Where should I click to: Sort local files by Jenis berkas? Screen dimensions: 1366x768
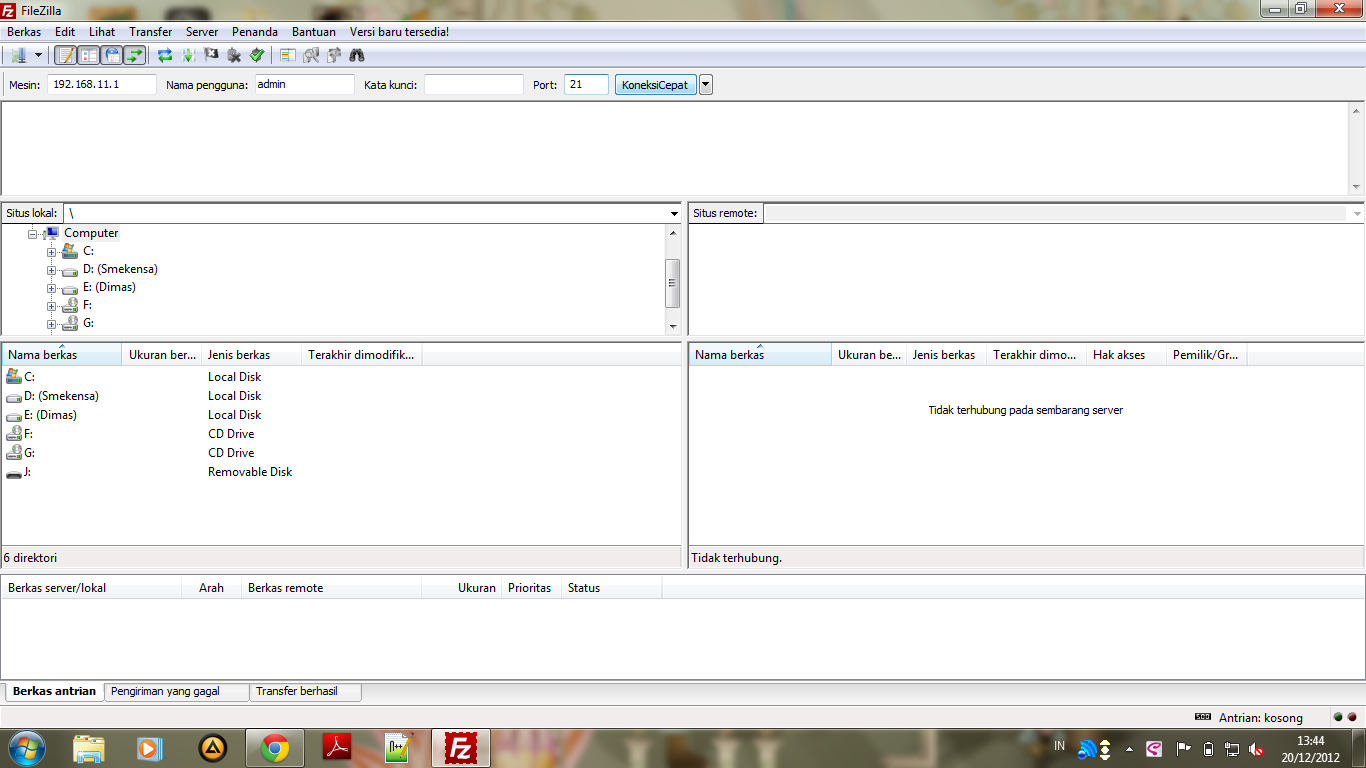[x=251, y=355]
